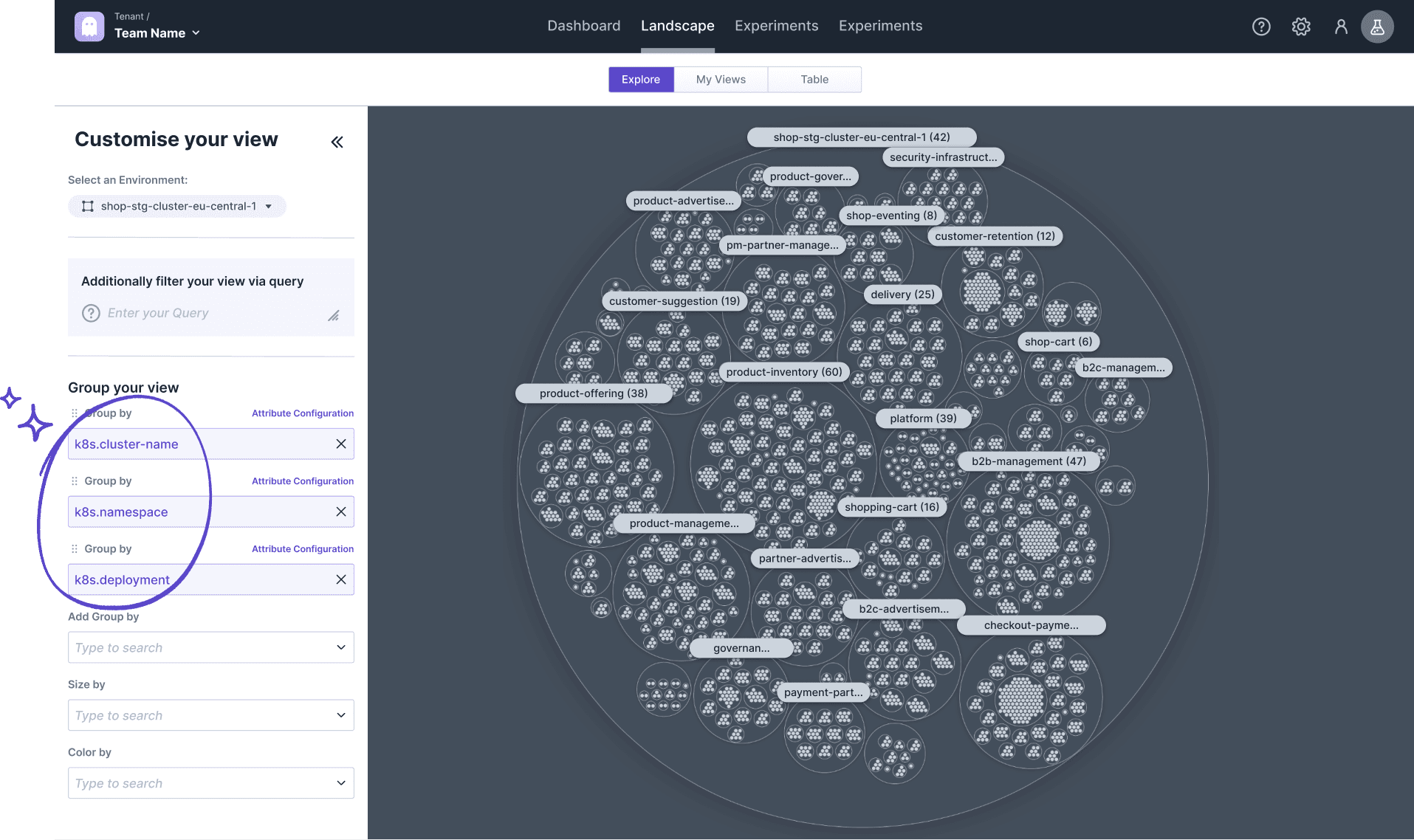The width and height of the screenshot is (1414, 840).
Task: Select the shop-eventing (8) label
Action: [x=891, y=216]
